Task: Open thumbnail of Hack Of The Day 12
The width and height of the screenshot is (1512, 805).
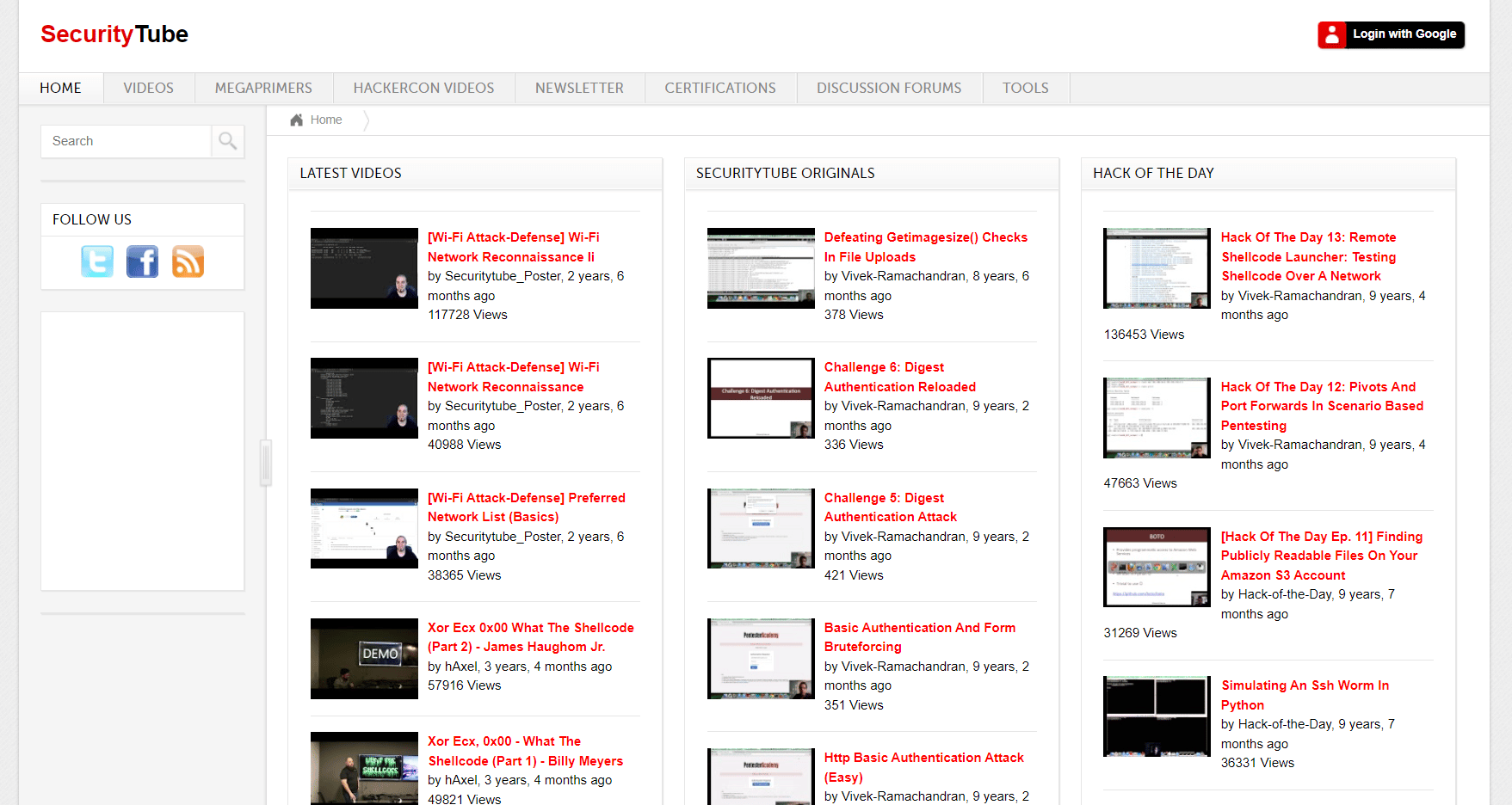Action: (1157, 418)
